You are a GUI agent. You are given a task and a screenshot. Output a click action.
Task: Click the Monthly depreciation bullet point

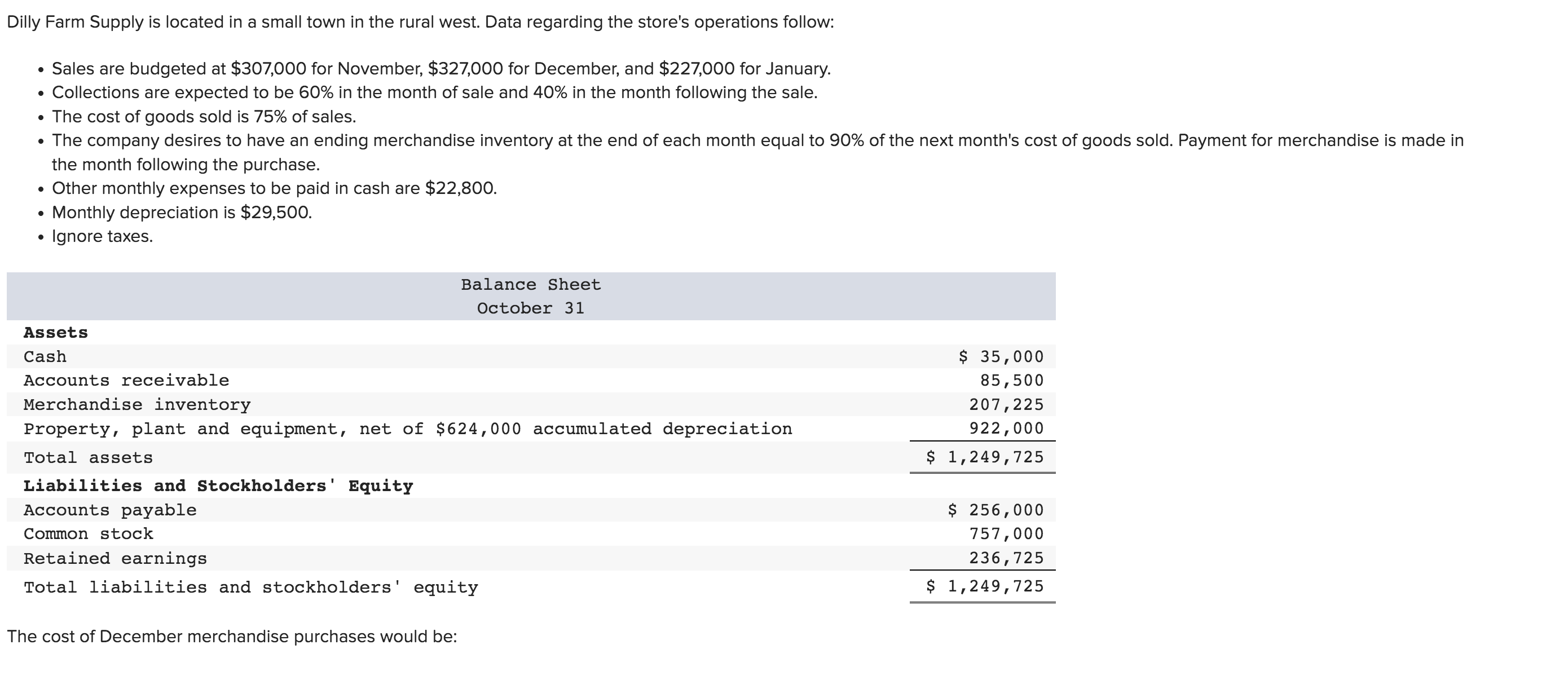tap(182, 212)
